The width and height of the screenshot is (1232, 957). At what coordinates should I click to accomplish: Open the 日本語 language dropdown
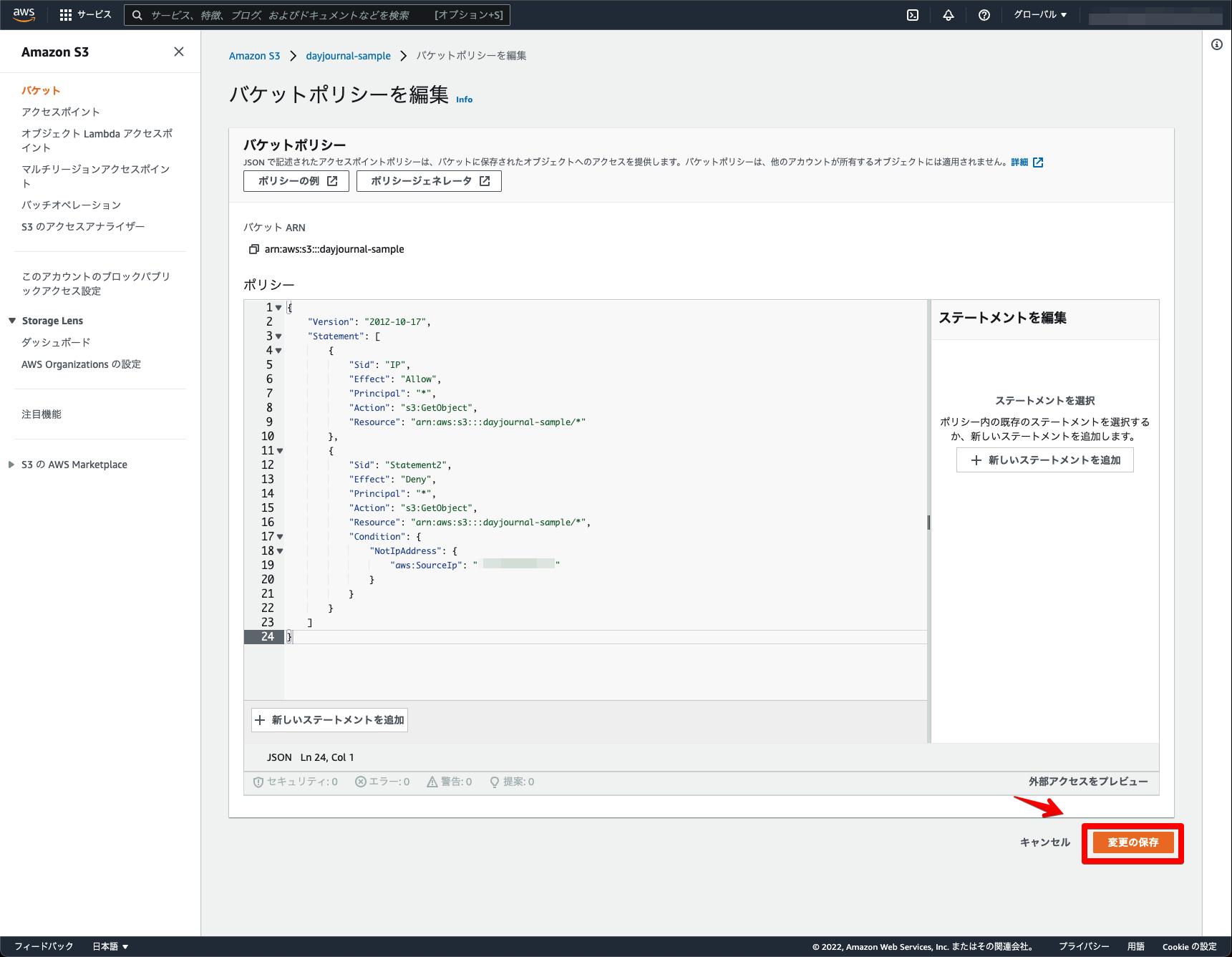click(x=110, y=946)
